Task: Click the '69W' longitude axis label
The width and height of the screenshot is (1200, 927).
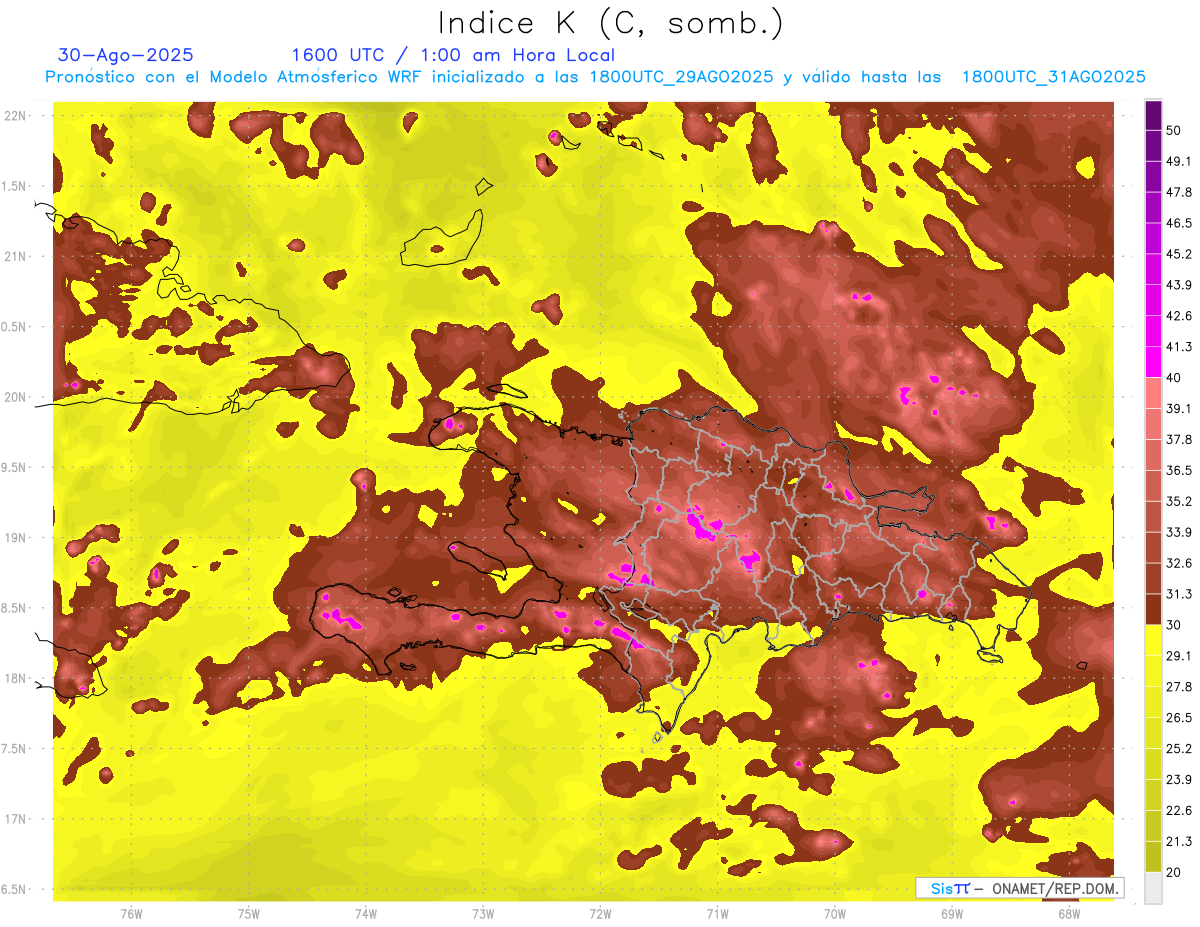Action: pos(952,914)
